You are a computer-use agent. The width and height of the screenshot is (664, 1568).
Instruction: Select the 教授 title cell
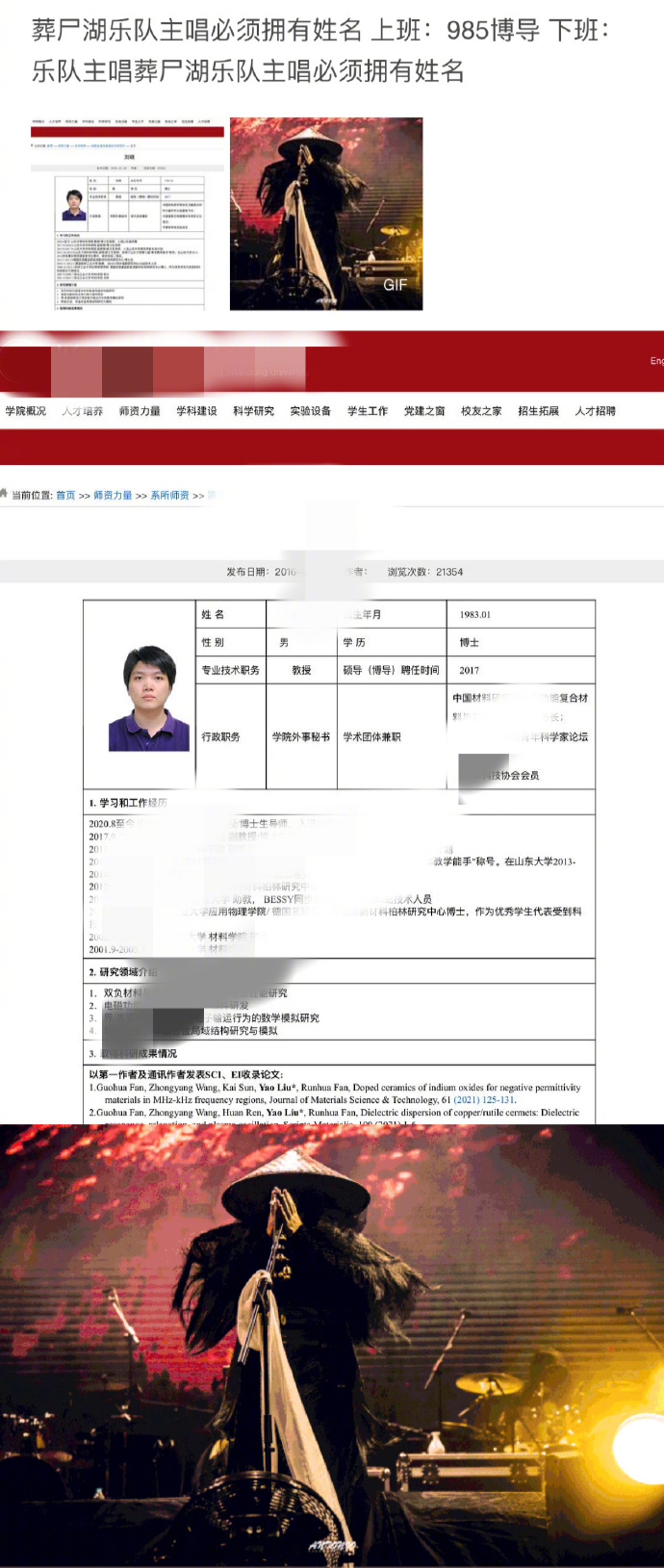click(301, 670)
